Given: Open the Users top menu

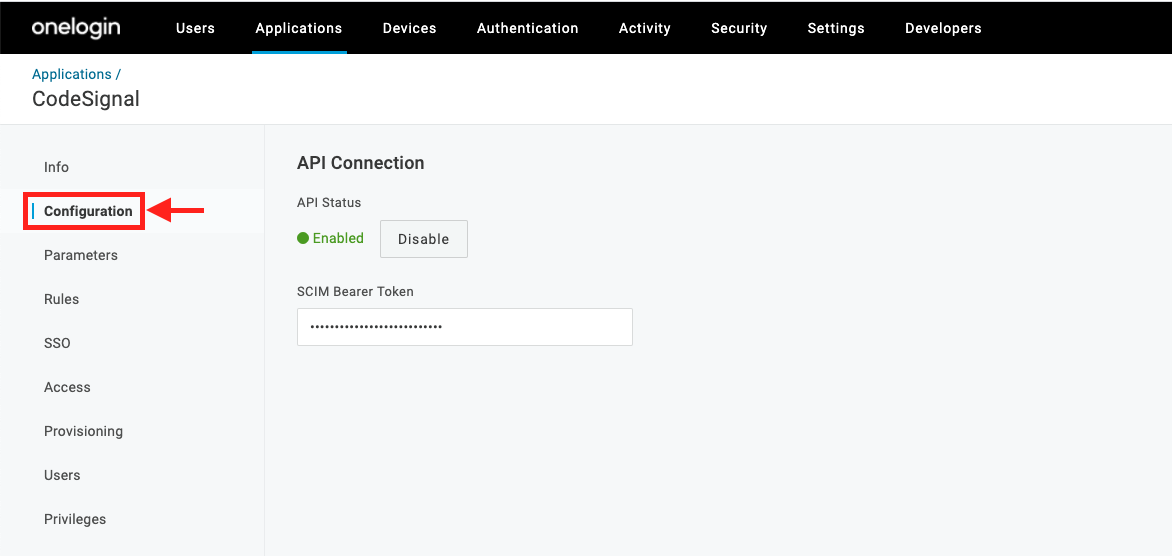Looking at the screenshot, I should tap(195, 28).
